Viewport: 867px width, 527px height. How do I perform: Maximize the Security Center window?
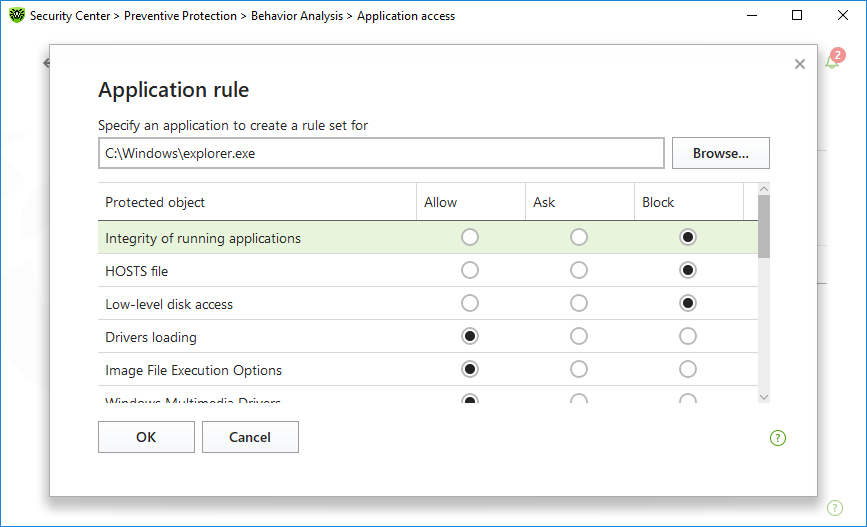tap(797, 15)
